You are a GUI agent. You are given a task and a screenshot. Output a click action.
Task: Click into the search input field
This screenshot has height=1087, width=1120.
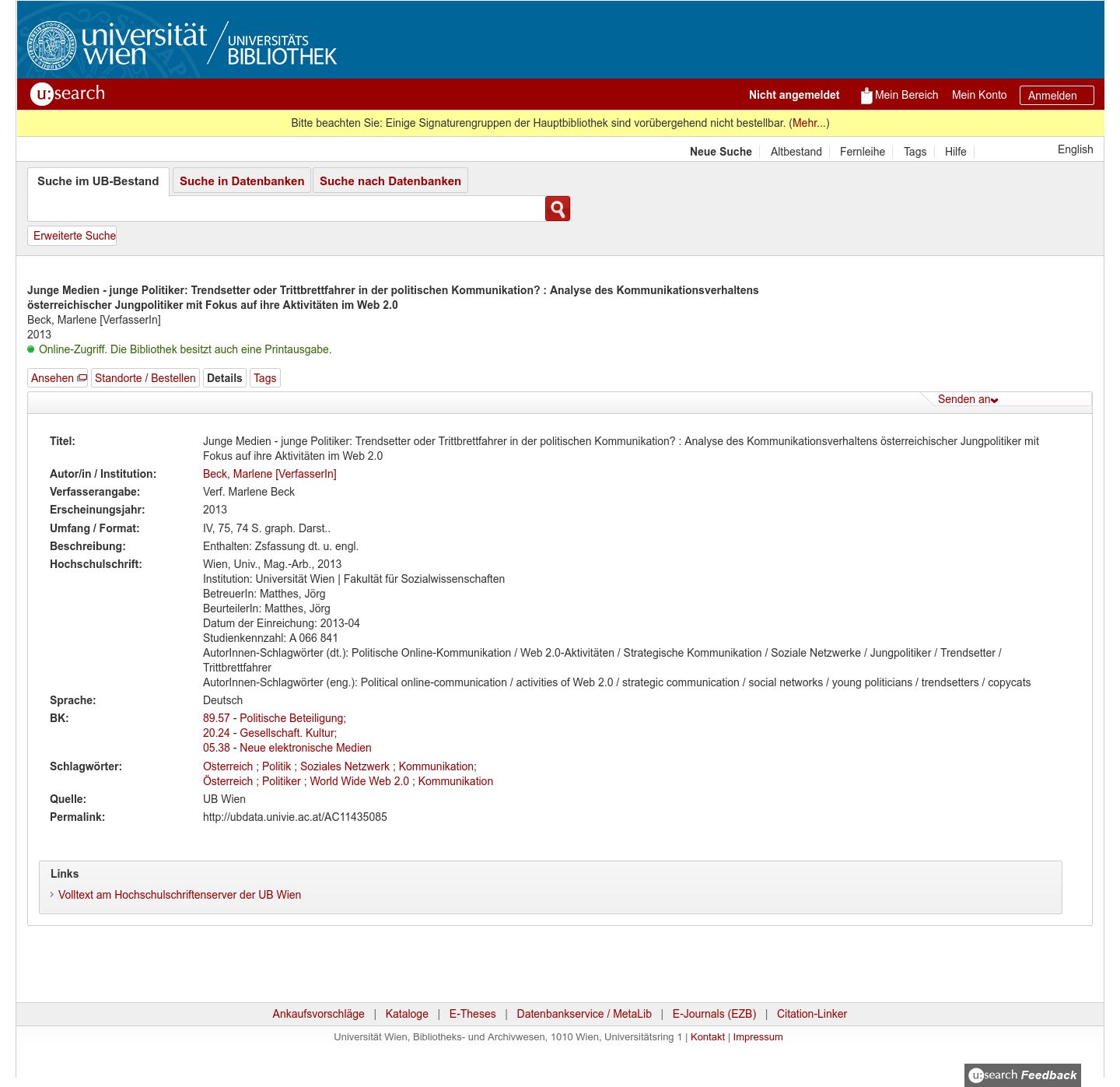tap(286, 209)
